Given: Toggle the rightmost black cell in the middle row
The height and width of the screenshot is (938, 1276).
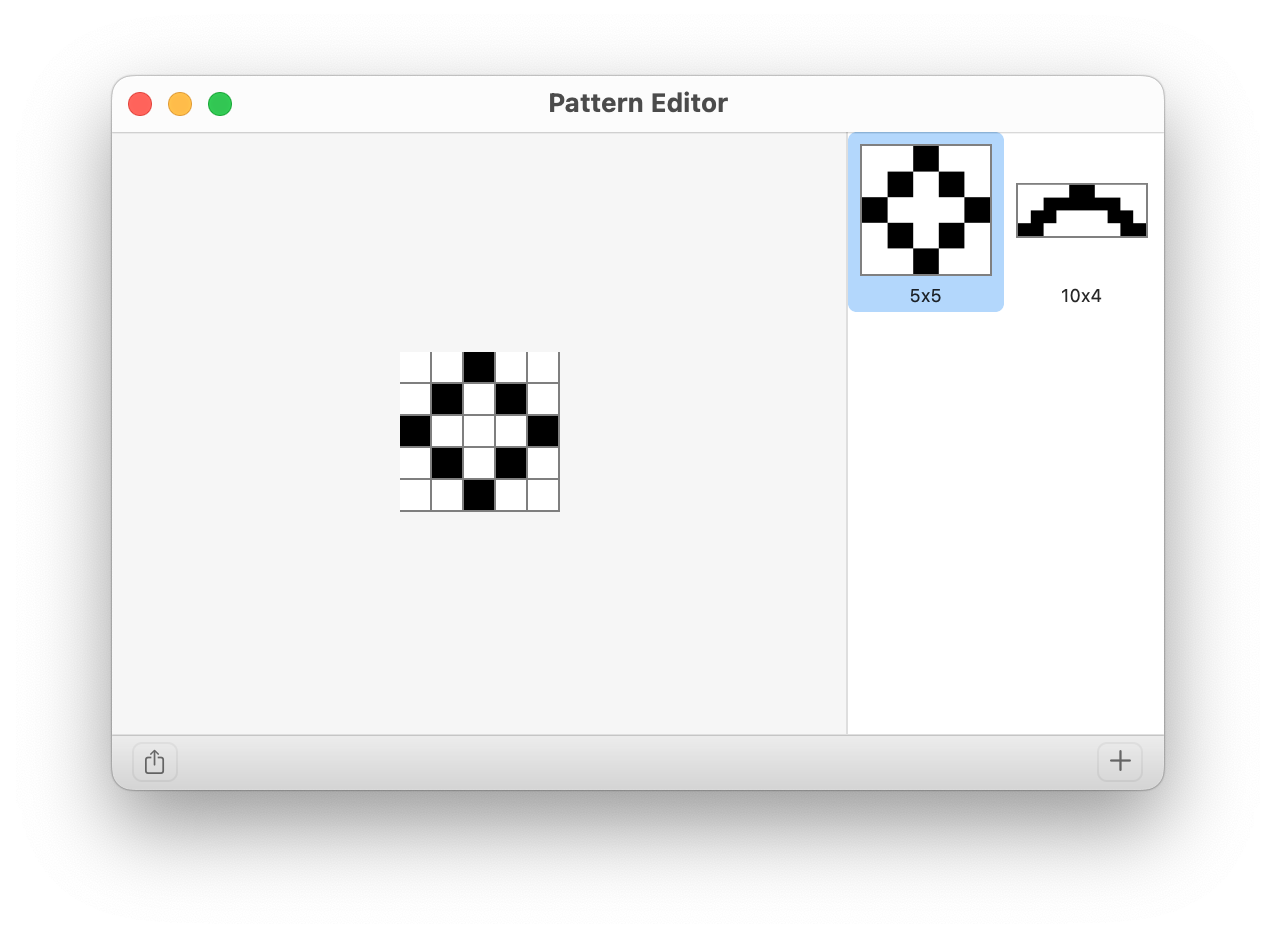Looking at the screenshot, I should pyautogui.click(x=544, y=430).
